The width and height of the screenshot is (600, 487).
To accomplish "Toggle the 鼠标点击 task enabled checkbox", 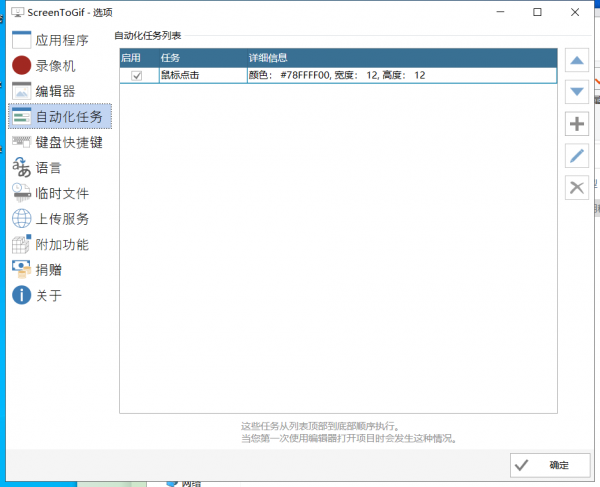I will tap(137, 76).
